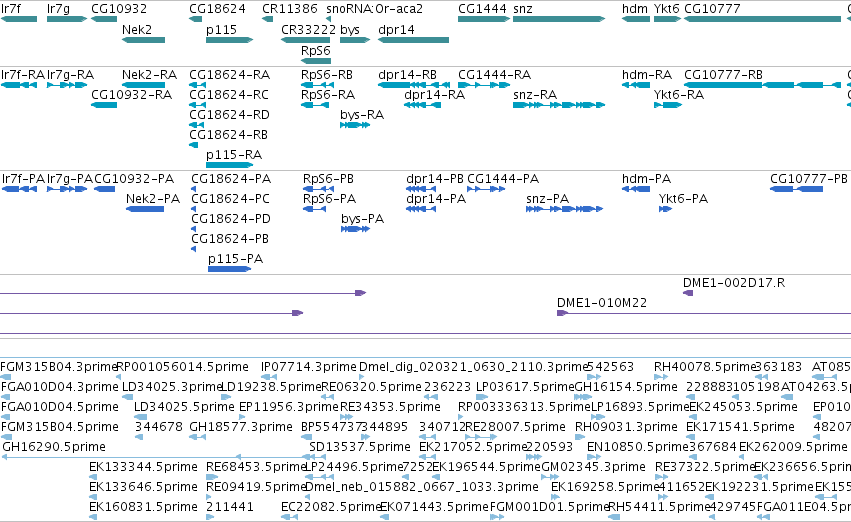Click EST GM02345.3prime
This screenshot has width=851, height=522.
(594, 467)
